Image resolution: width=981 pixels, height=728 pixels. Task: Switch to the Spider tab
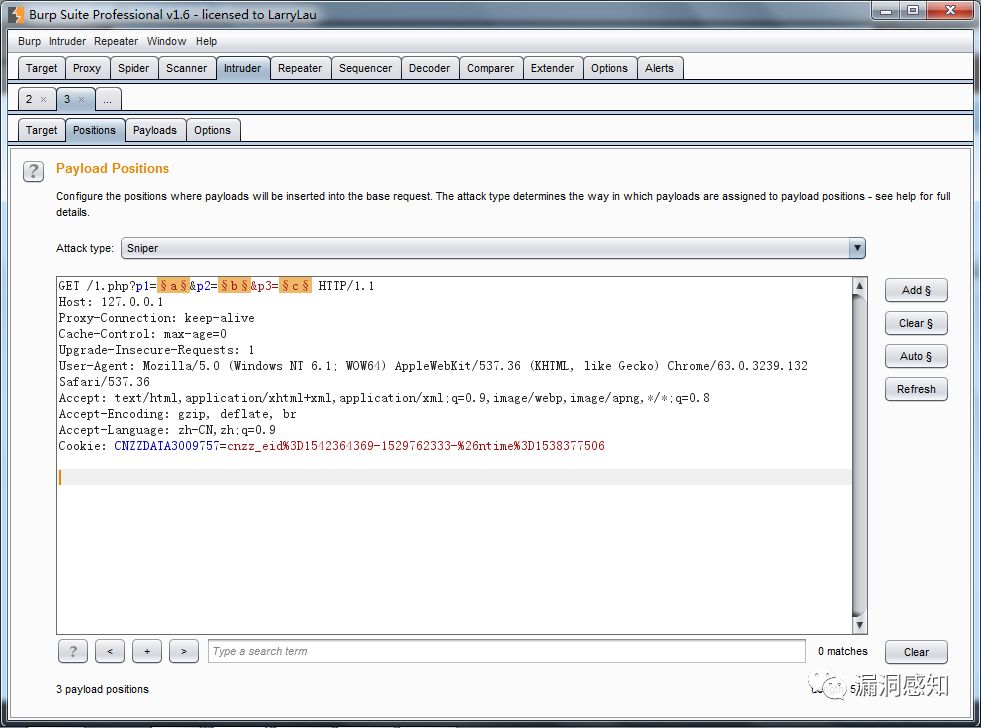133,68
